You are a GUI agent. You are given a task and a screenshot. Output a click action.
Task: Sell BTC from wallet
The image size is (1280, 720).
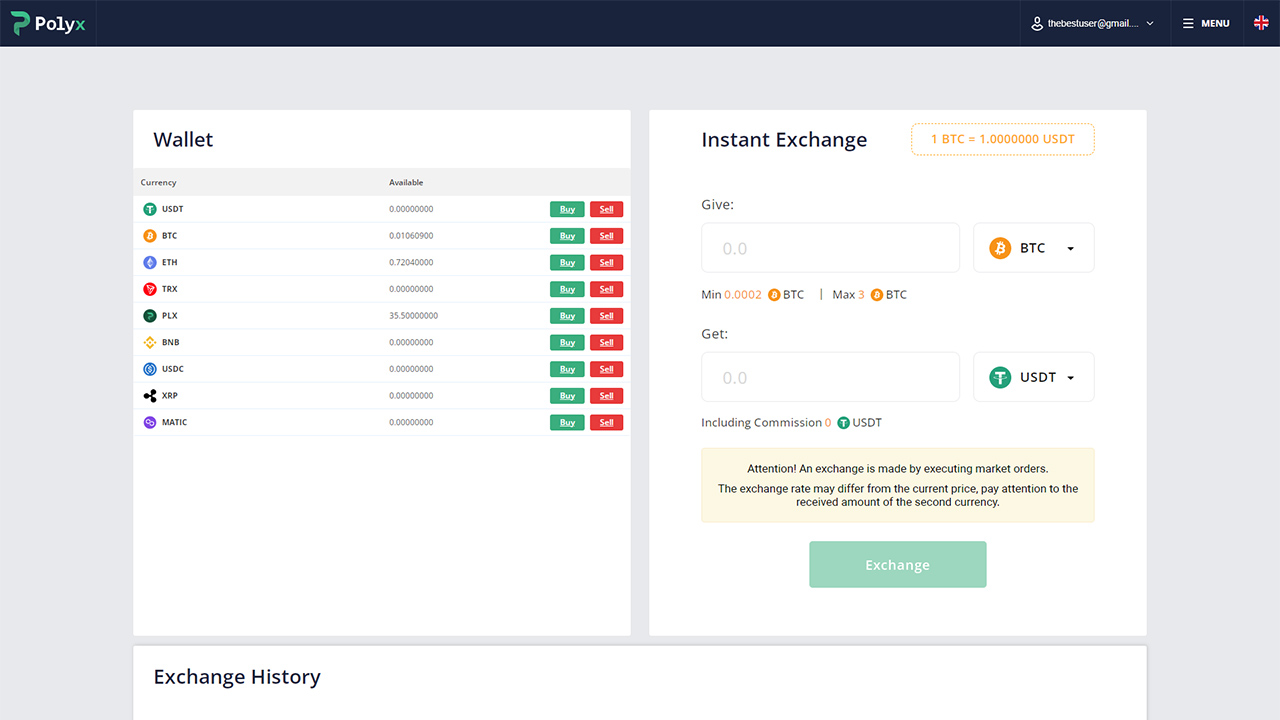606,236
